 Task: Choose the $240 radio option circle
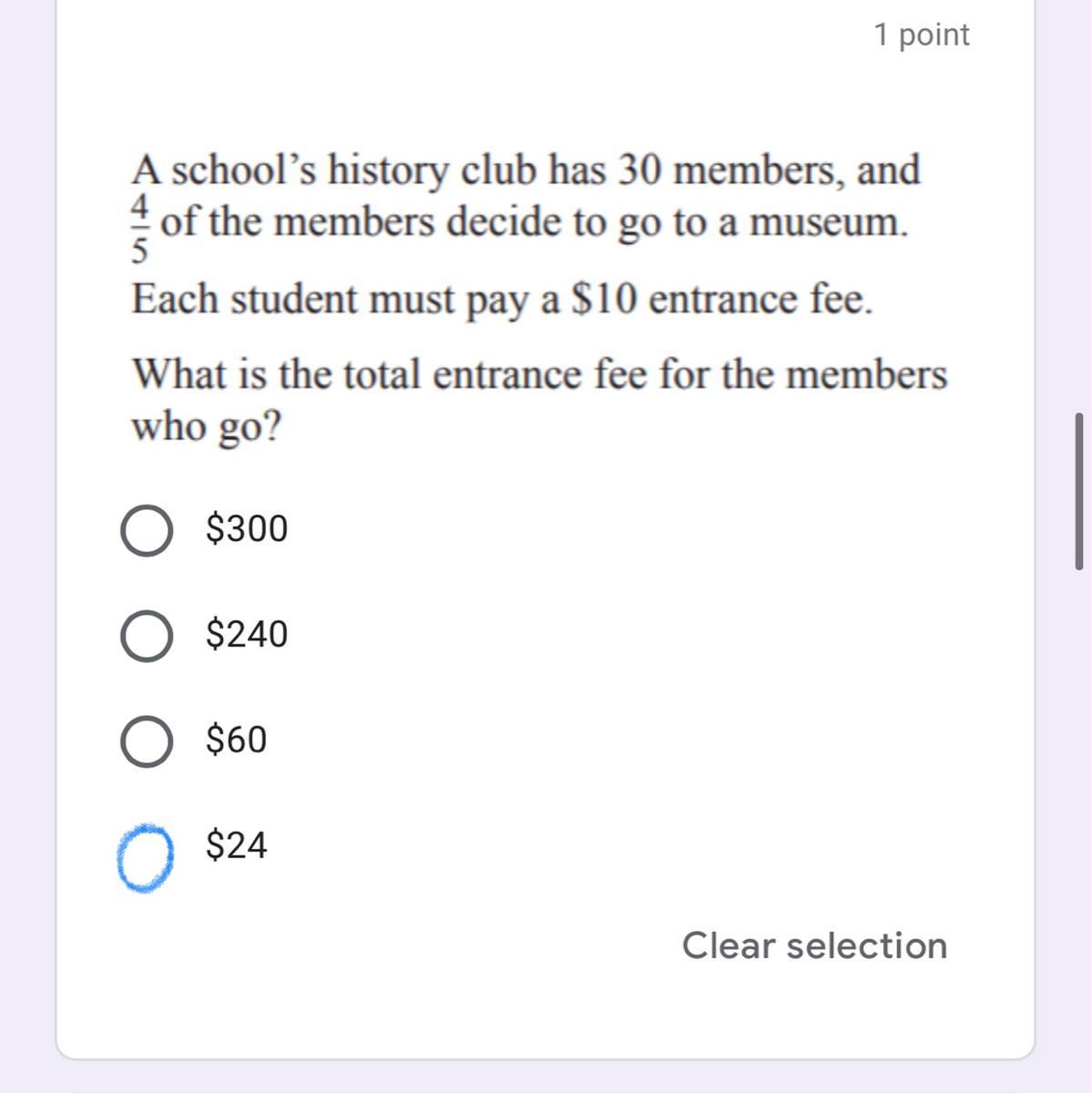[x=146, y=636]
